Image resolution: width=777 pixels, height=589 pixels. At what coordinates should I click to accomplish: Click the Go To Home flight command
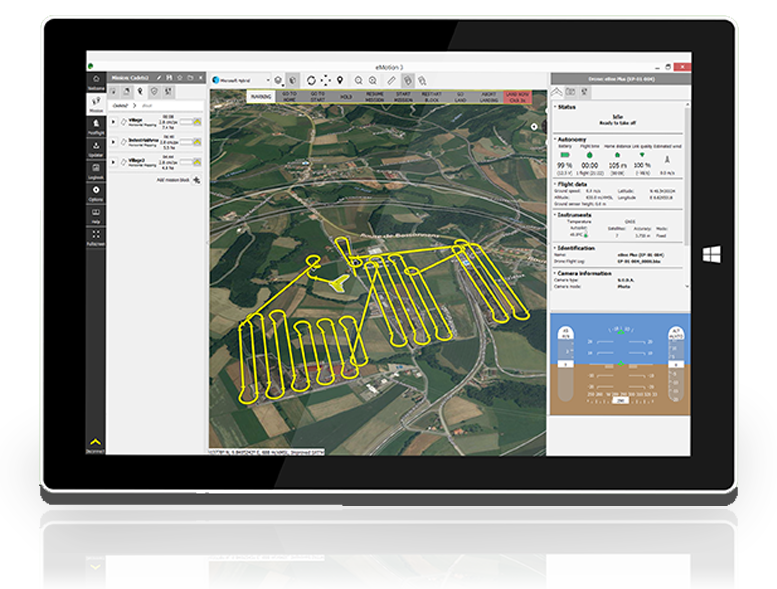(289, 97)
